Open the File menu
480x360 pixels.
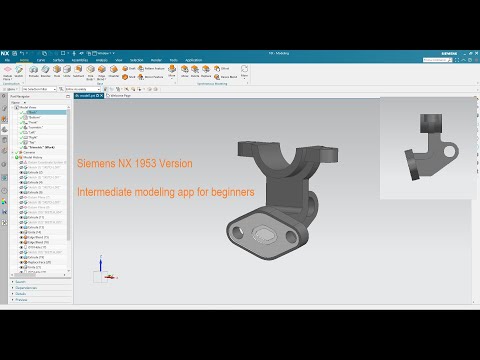coord(7,60)
